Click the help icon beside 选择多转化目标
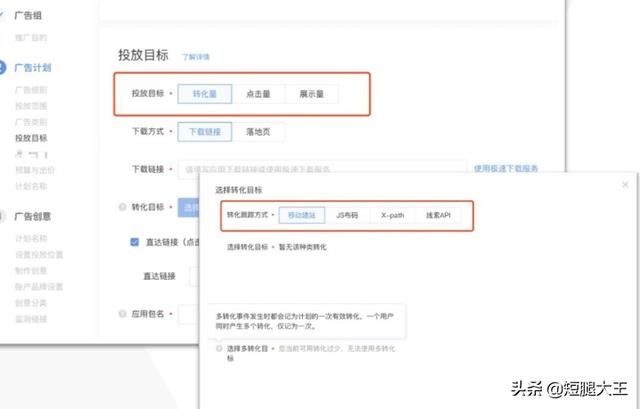640x409 pixels. click(x=219, y=348)
